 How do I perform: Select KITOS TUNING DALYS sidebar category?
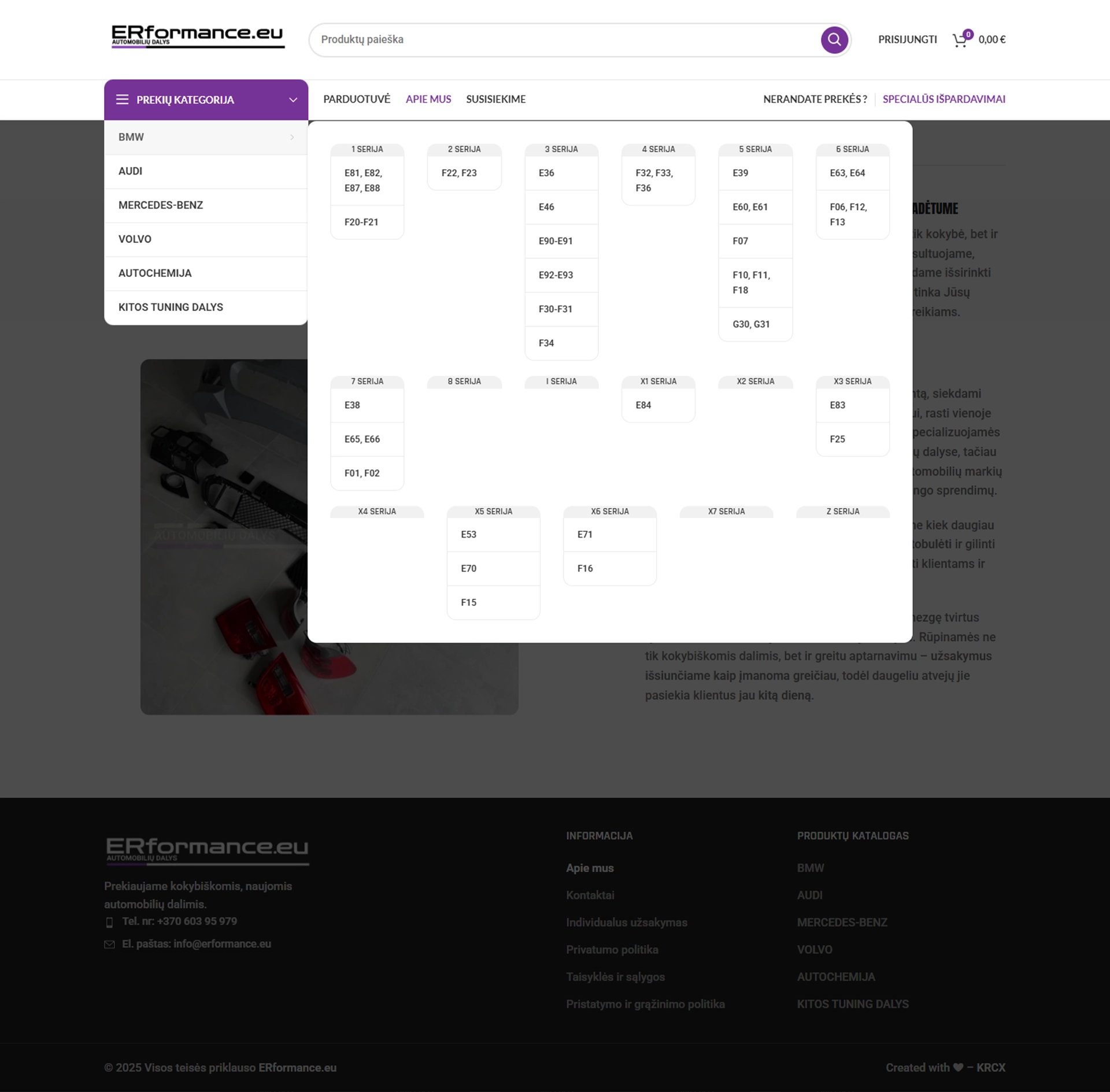point(206,307)
